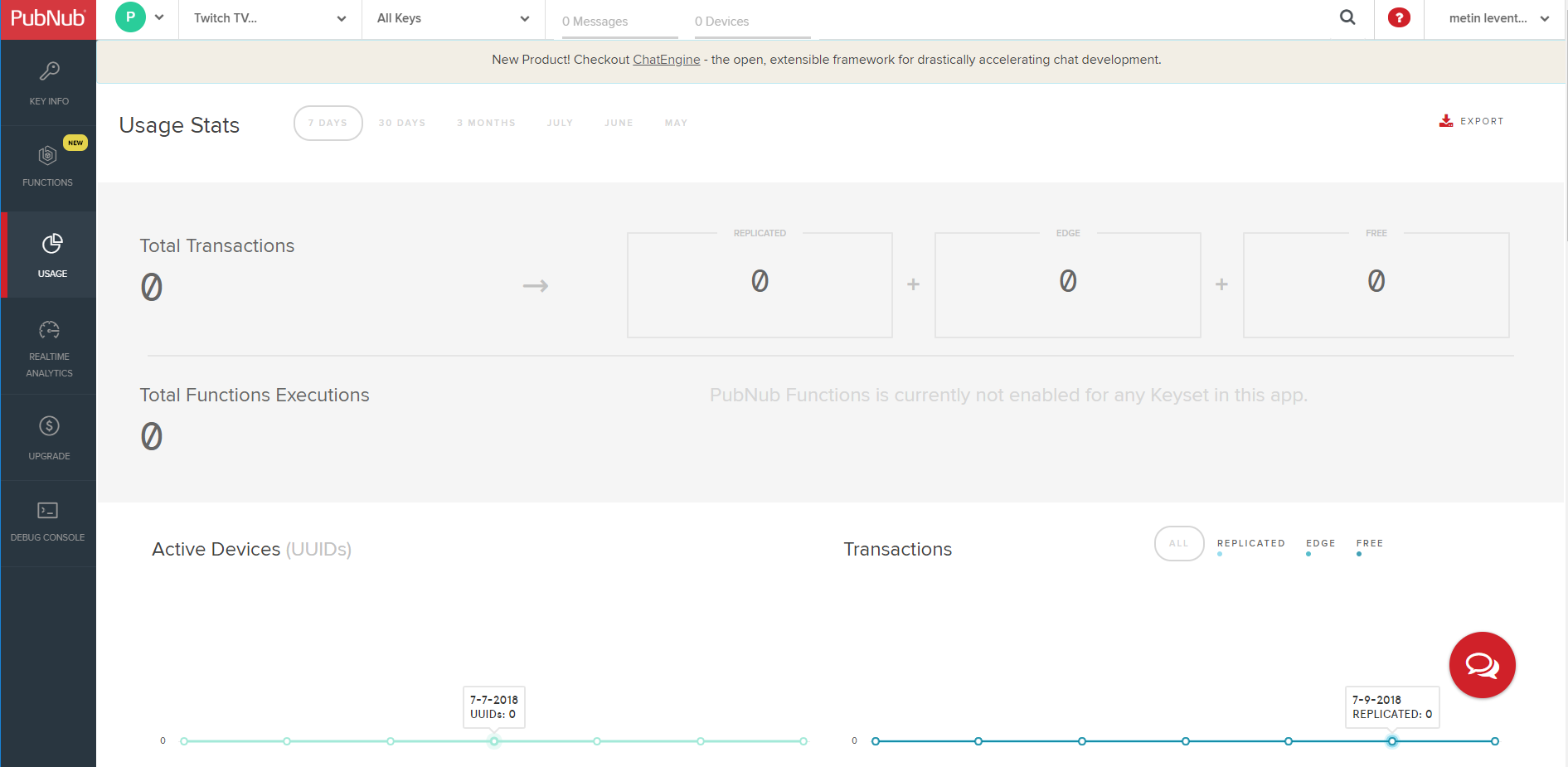Screen dimensions: 1568x767
Task: Open the All Keys dropdown
Action: tap(454, 18)
